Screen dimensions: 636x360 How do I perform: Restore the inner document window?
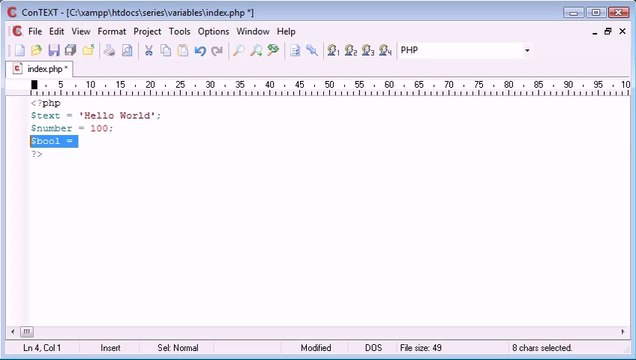point(608,32)
